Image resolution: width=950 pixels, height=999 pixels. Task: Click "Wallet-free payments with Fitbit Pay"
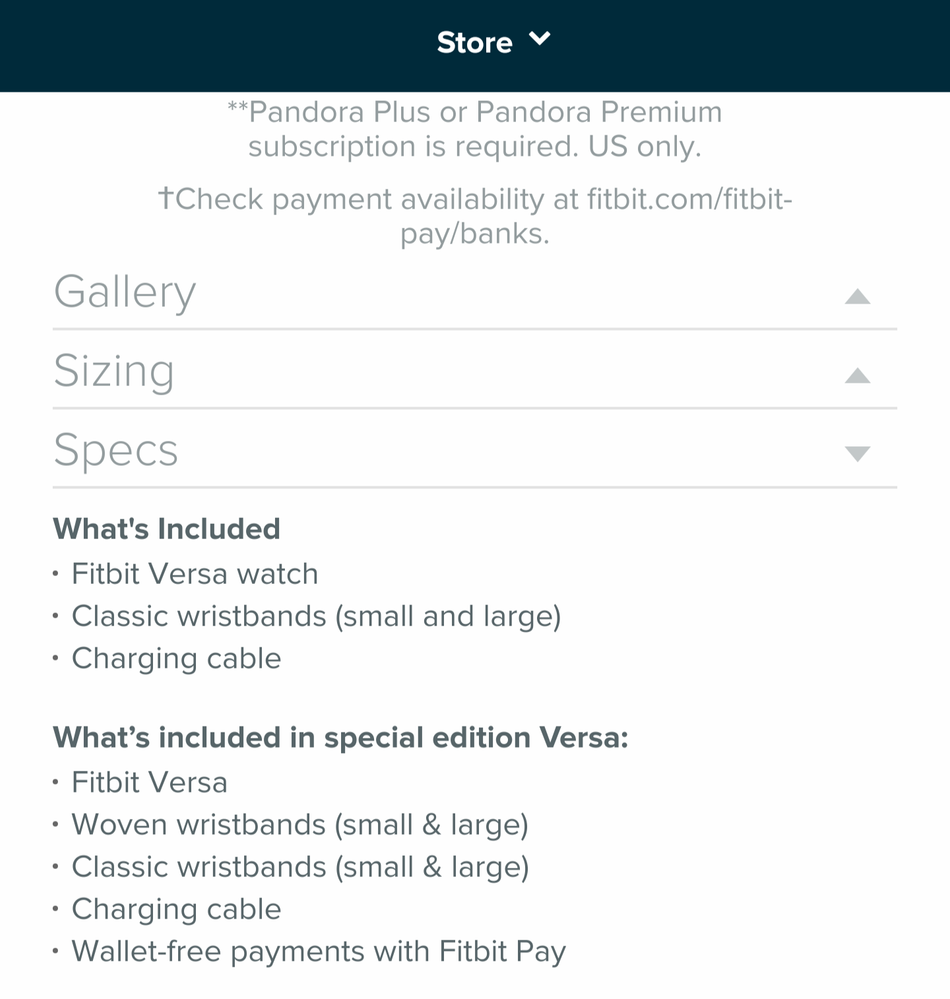(318, 951)
